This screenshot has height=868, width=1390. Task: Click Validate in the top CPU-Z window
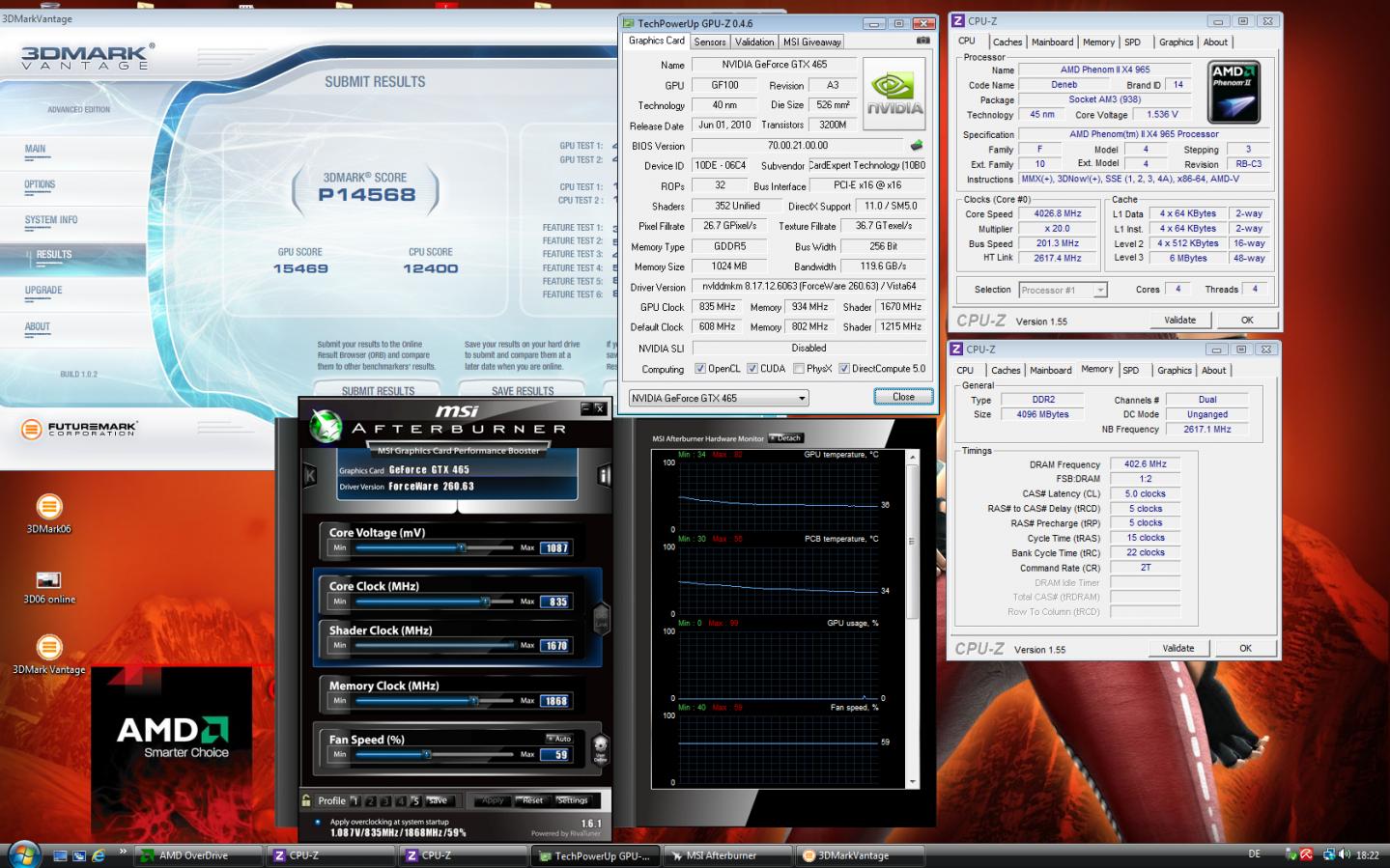pos(1179,321)
